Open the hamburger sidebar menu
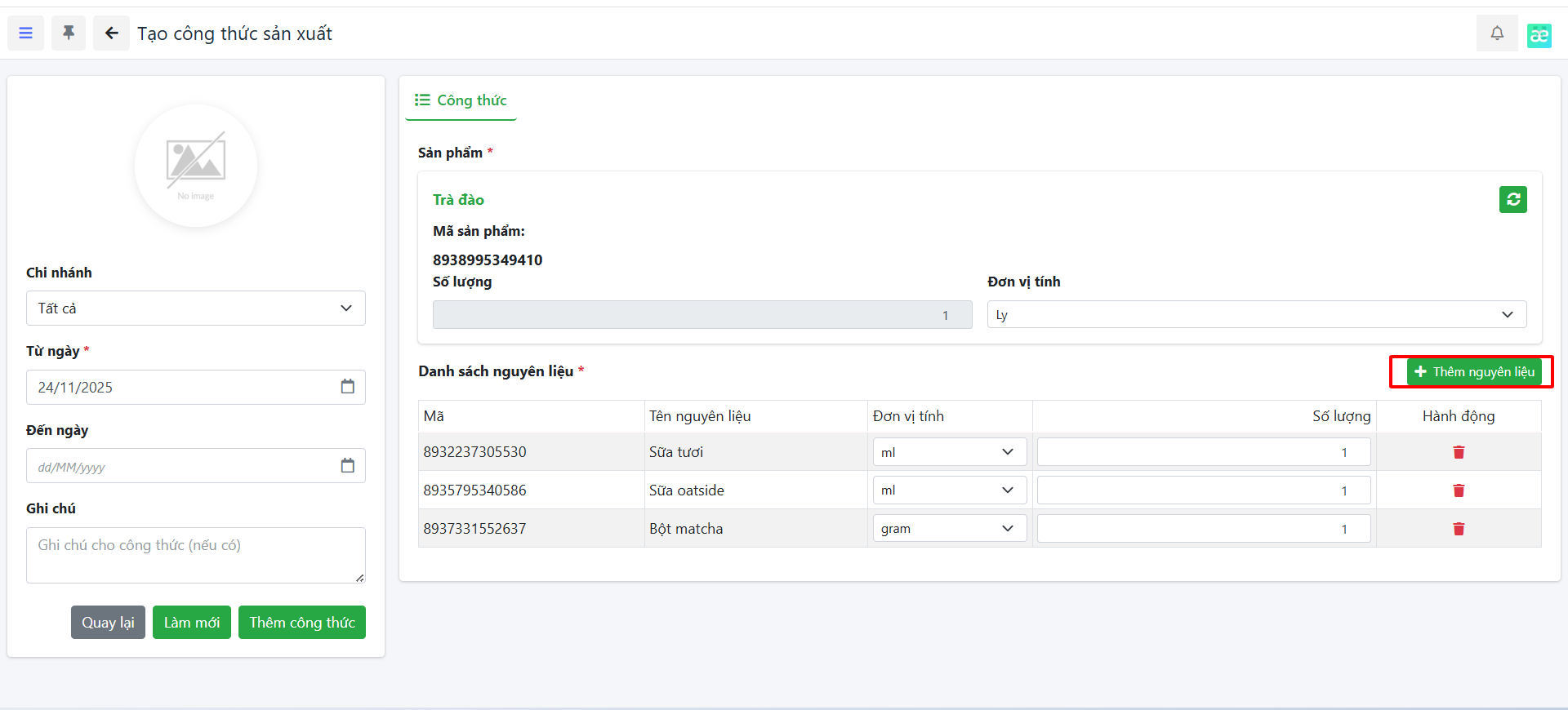 click(x=26, y=33)
